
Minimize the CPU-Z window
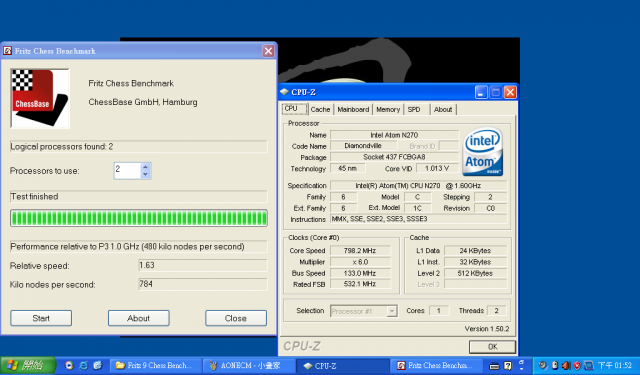pyautogui.click(x=481, y=92)
